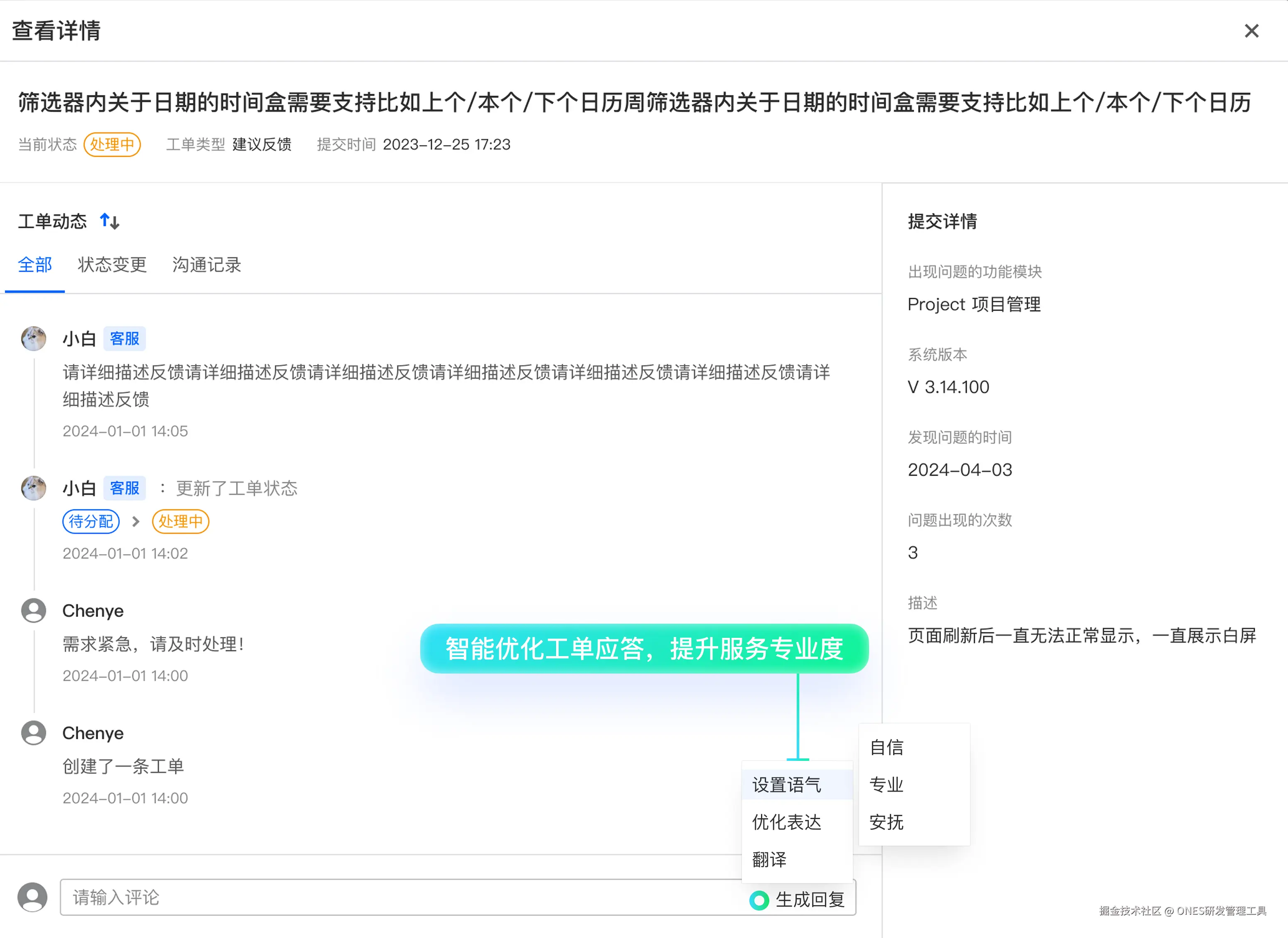Open the 沟通记录 tab
This screenshot has width=1288, height=938.
207,265
